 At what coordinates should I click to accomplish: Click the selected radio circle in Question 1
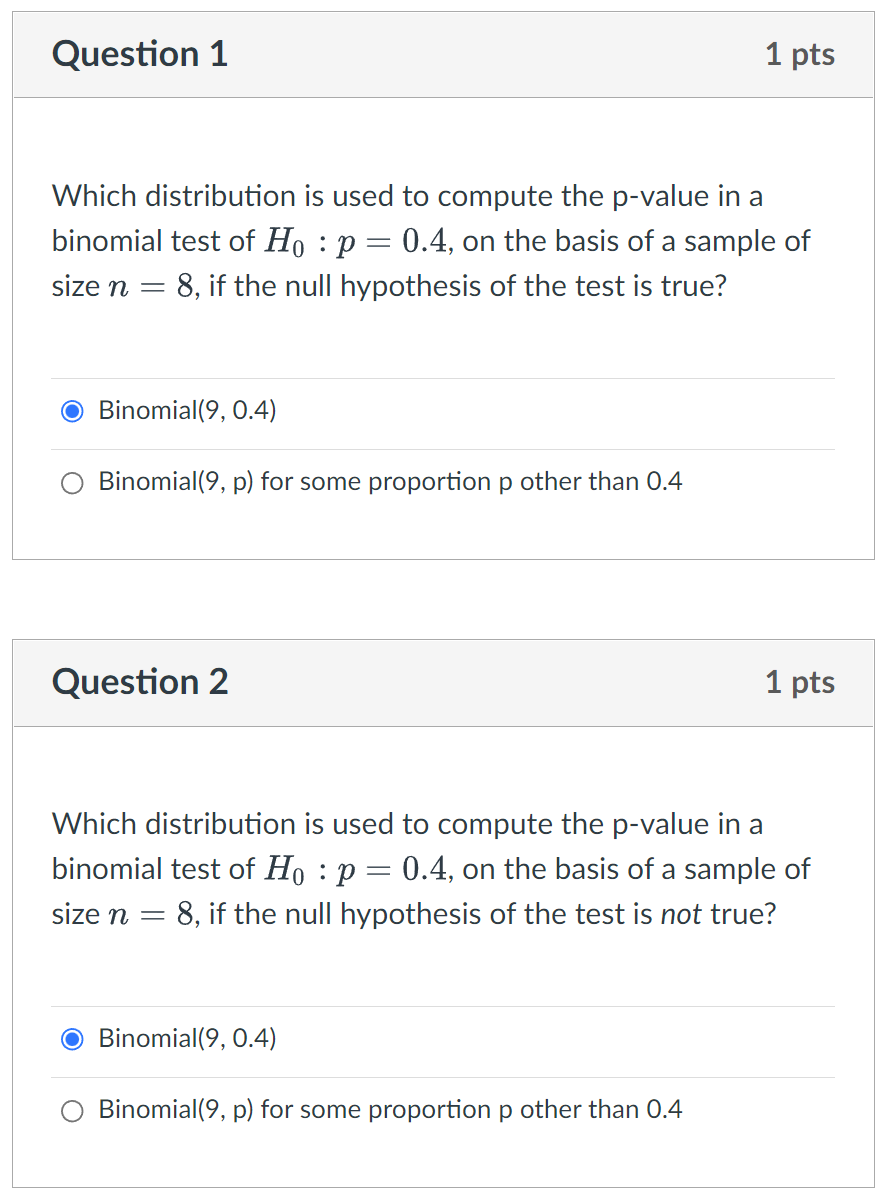(x=72, y=410)
